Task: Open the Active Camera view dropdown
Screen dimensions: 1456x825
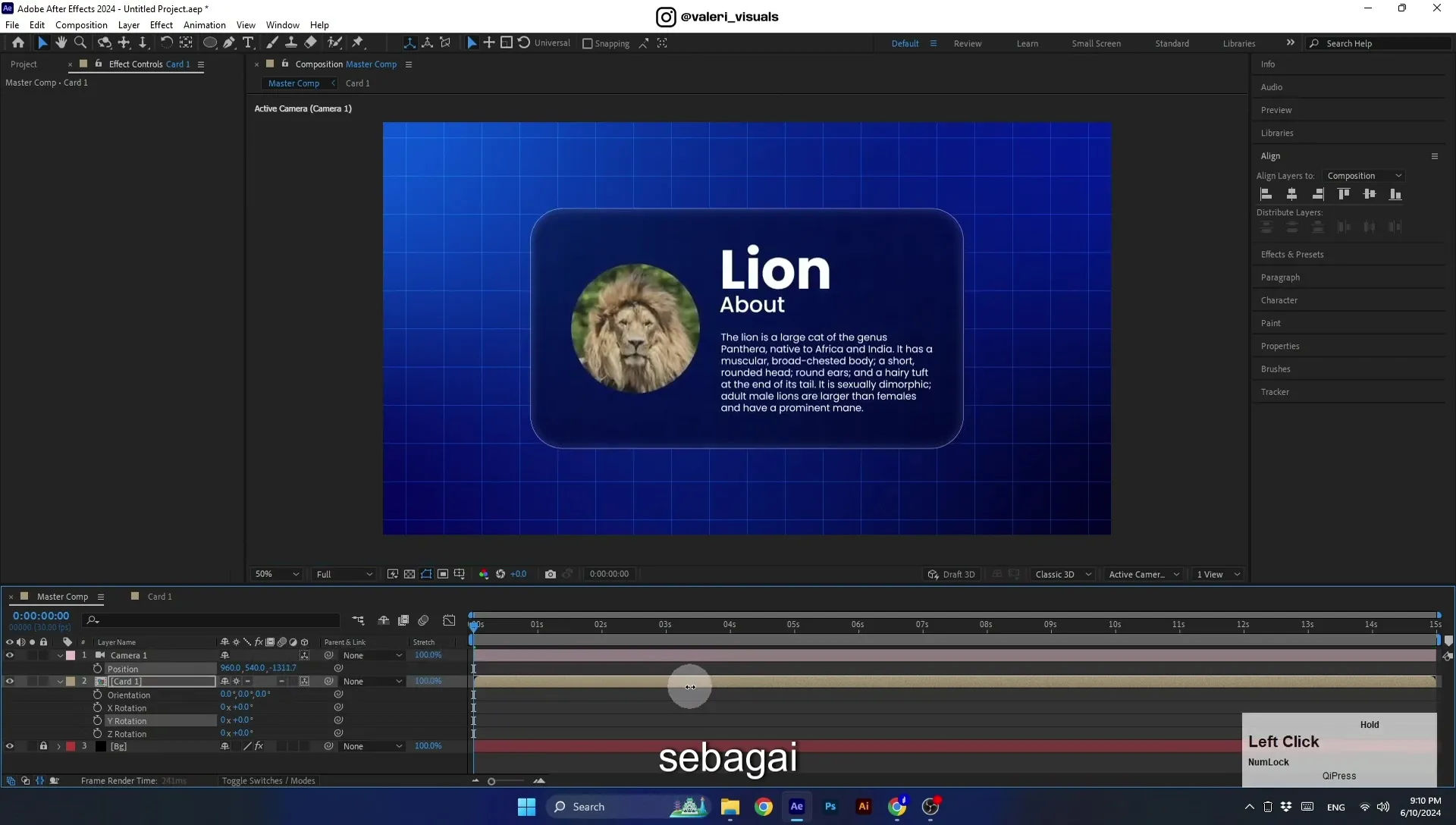Action: click(1144, 575)
